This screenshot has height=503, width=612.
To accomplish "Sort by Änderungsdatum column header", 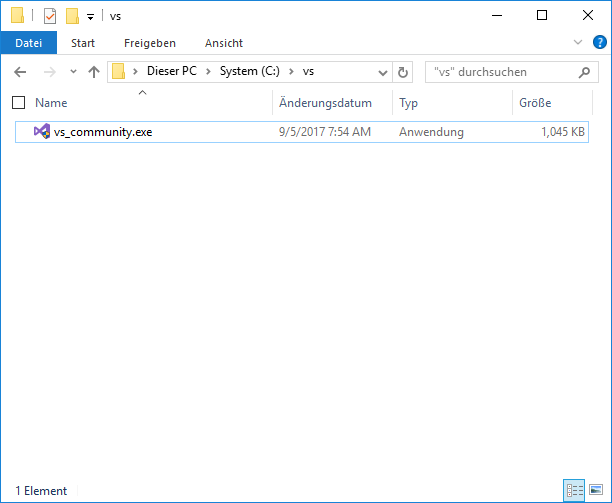I will (326, 103).
